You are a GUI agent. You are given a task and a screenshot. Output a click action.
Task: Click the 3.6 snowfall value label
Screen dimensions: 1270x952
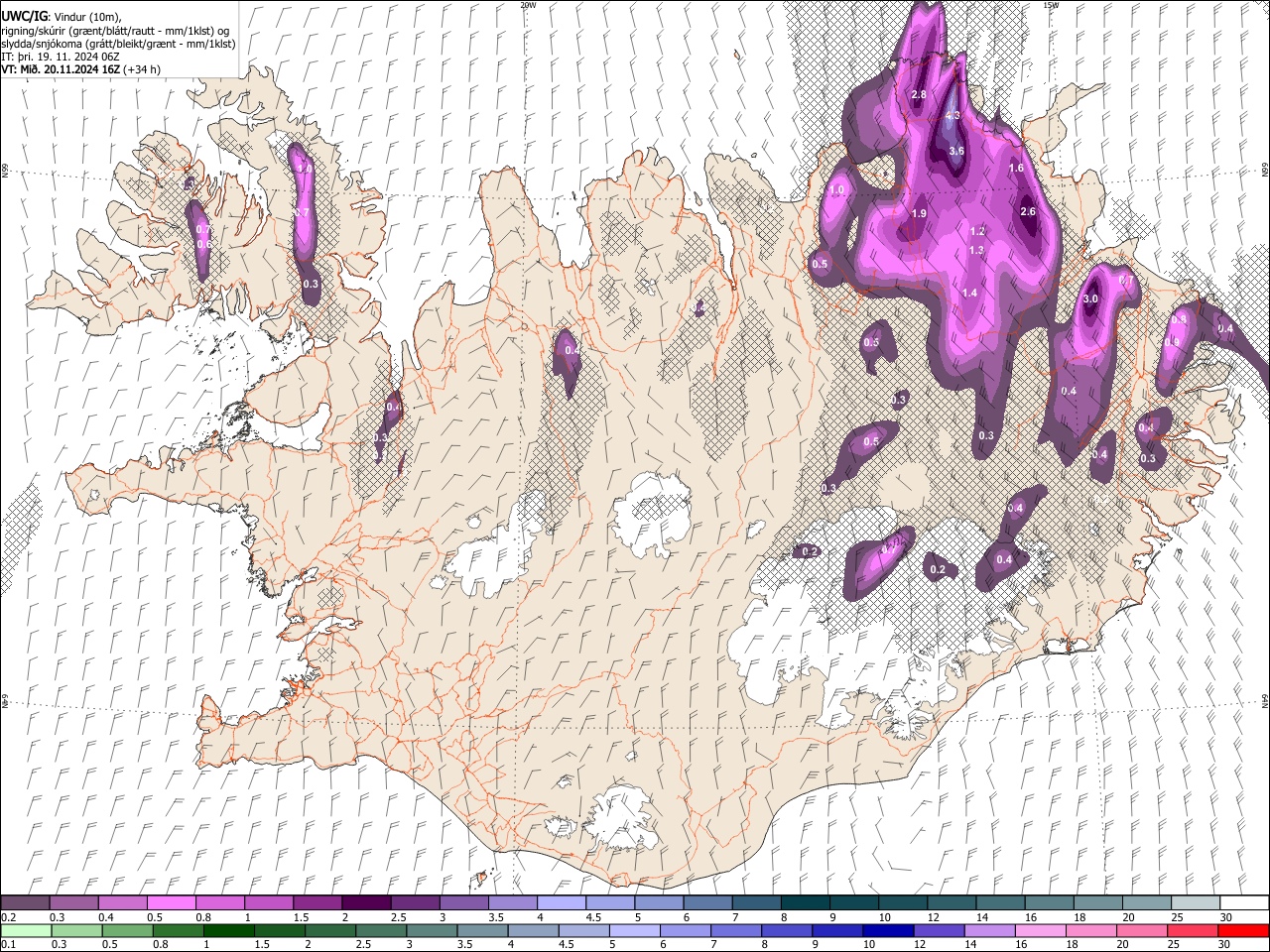point(956,151)
